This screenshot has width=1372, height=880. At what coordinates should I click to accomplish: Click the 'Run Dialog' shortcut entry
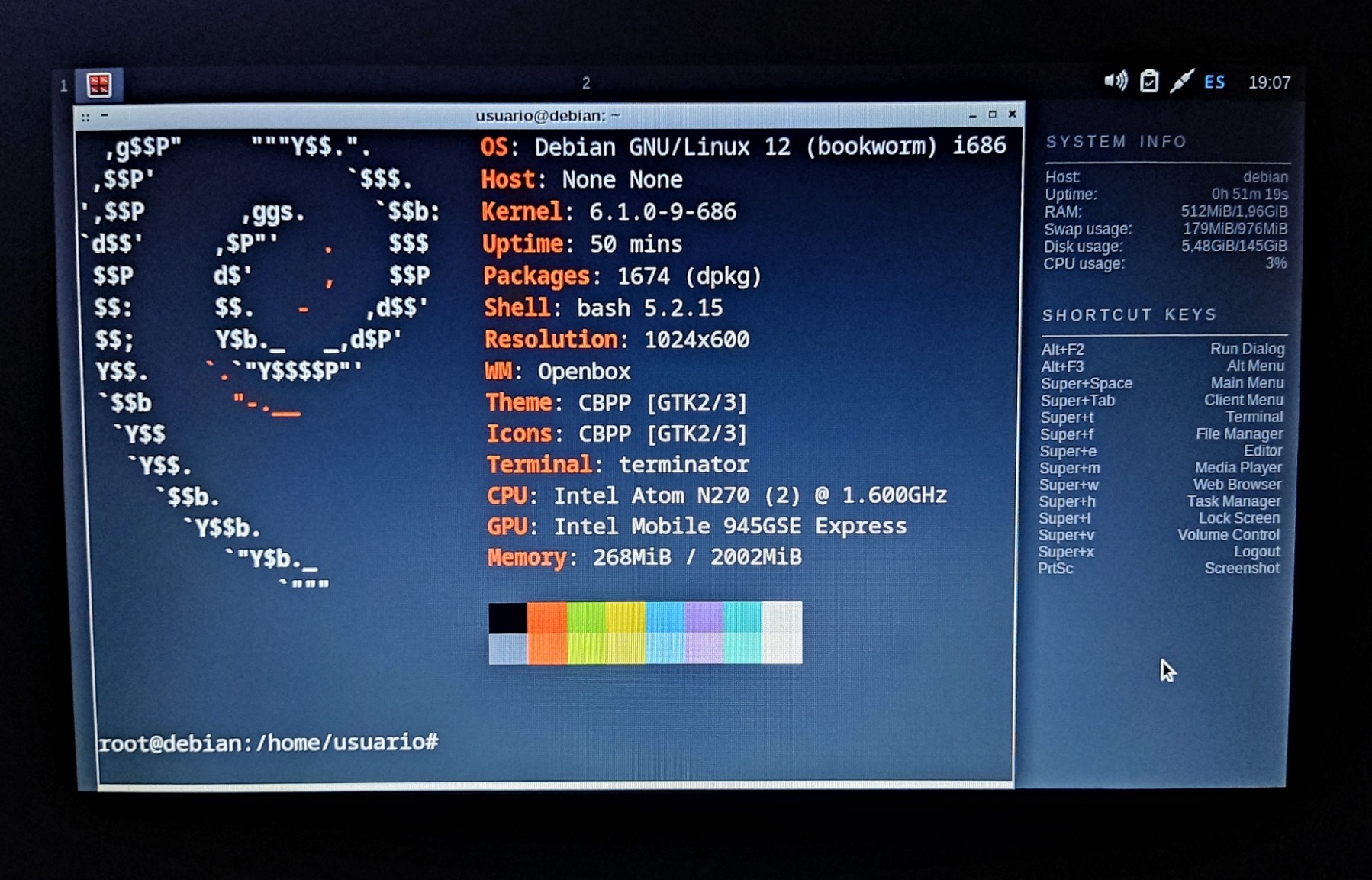[x=1247, y=349]
